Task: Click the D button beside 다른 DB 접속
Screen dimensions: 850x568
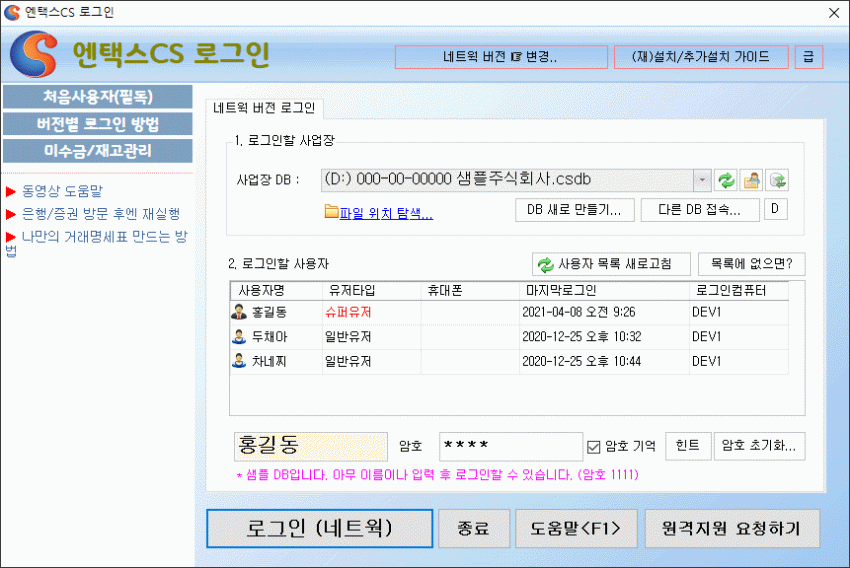Action: pos(775,209)
